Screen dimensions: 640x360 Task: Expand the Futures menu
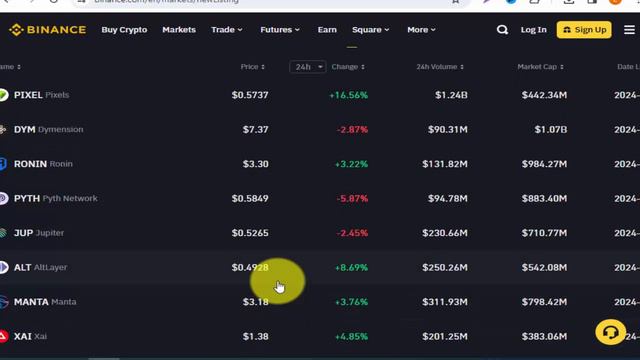(x=280, y=30)
